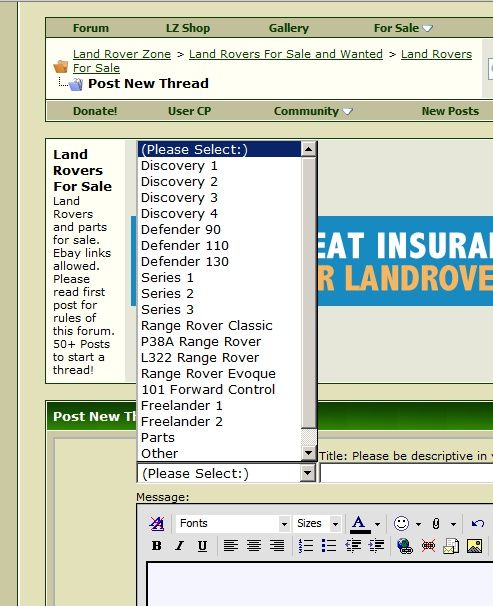This screenshot has width=493, height=606.
Task: Click the Remove Link icon
Action: pyautogui.click(x=428, y=546)
